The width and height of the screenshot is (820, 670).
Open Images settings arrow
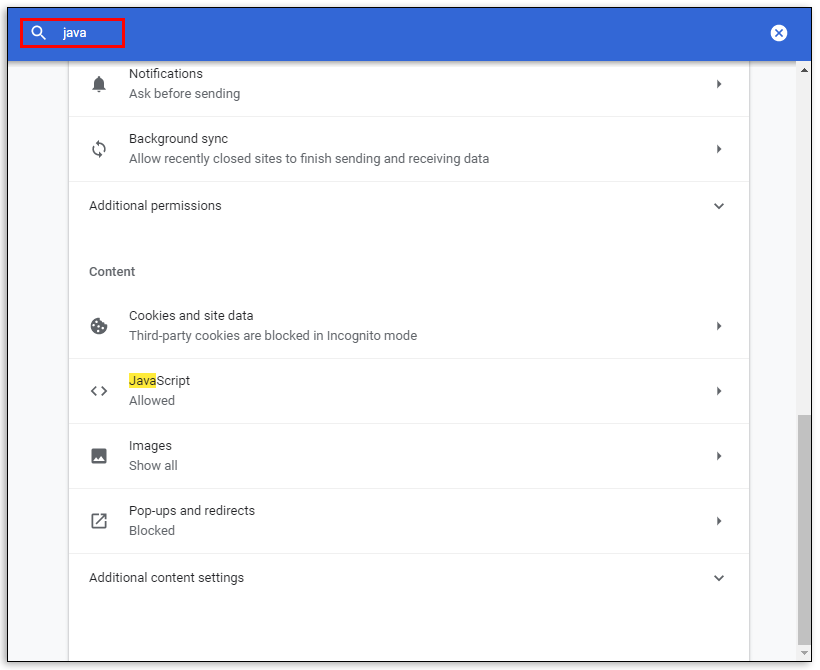click(718, 456)
